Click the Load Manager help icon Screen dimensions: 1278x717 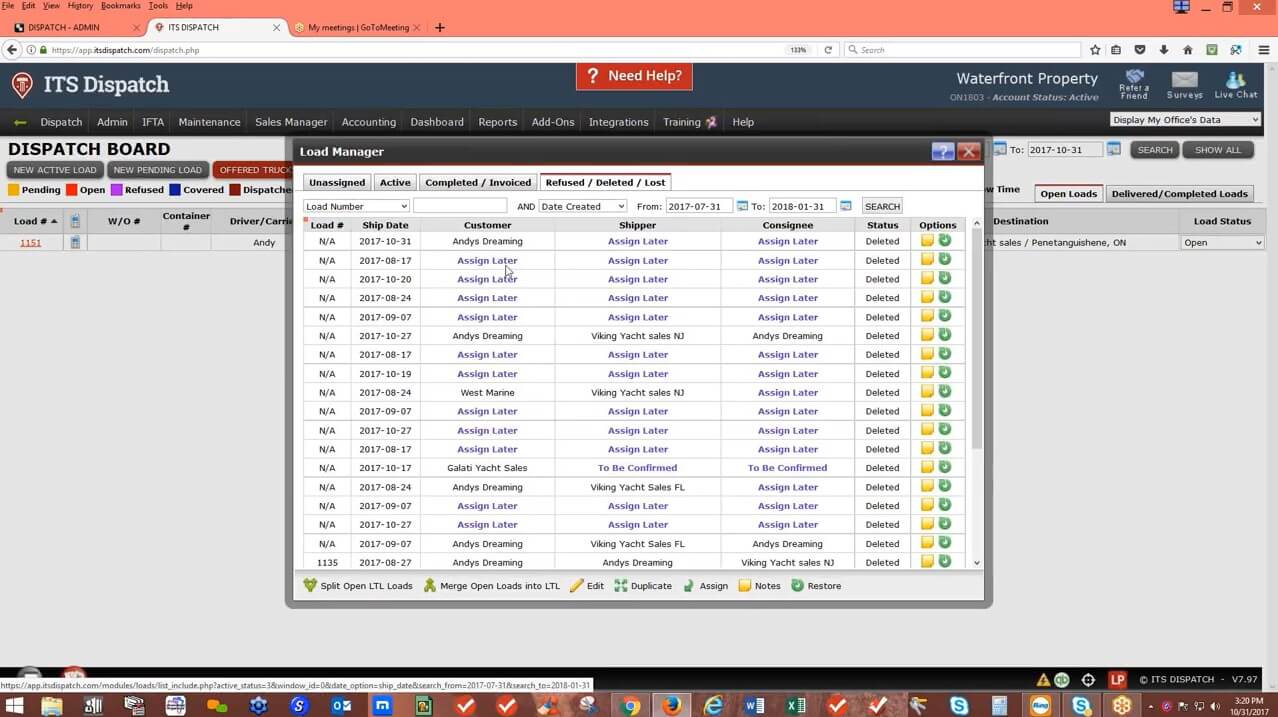pyautogui.click(x=942, y=152)
